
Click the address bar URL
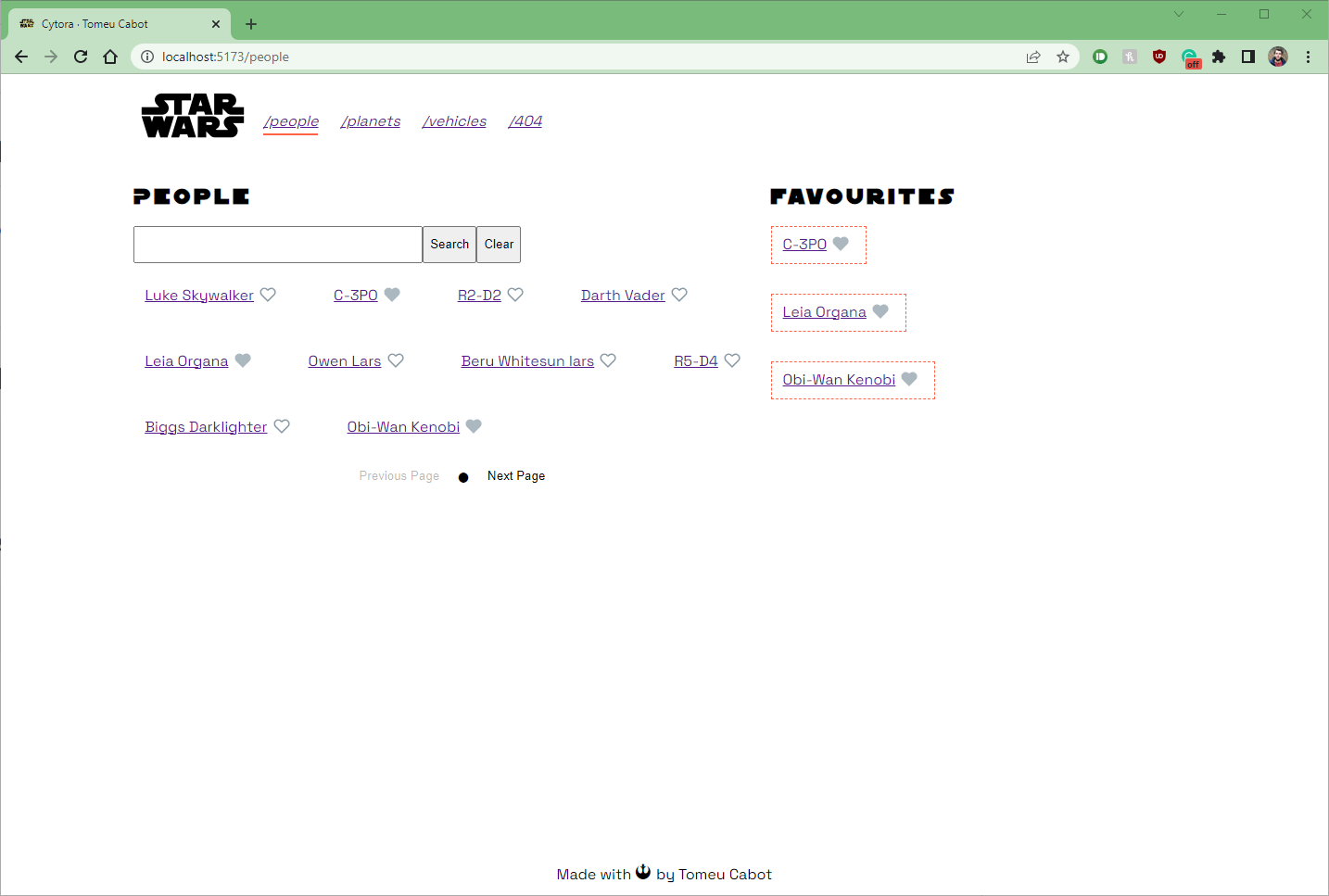(x=225, y=57)
